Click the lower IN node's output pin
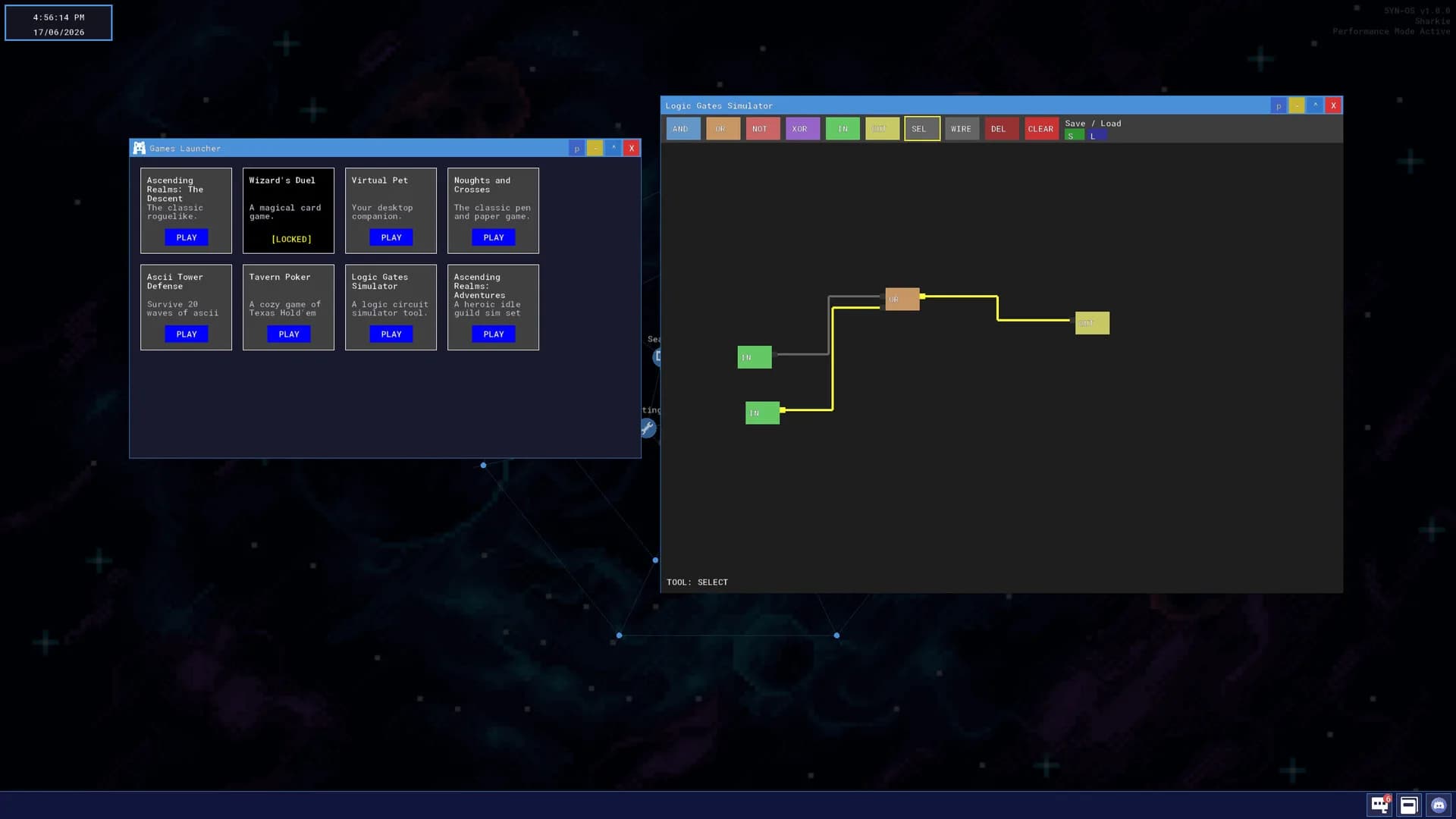This screenshot has height=819, width=1456. click(x=783, y=410)
